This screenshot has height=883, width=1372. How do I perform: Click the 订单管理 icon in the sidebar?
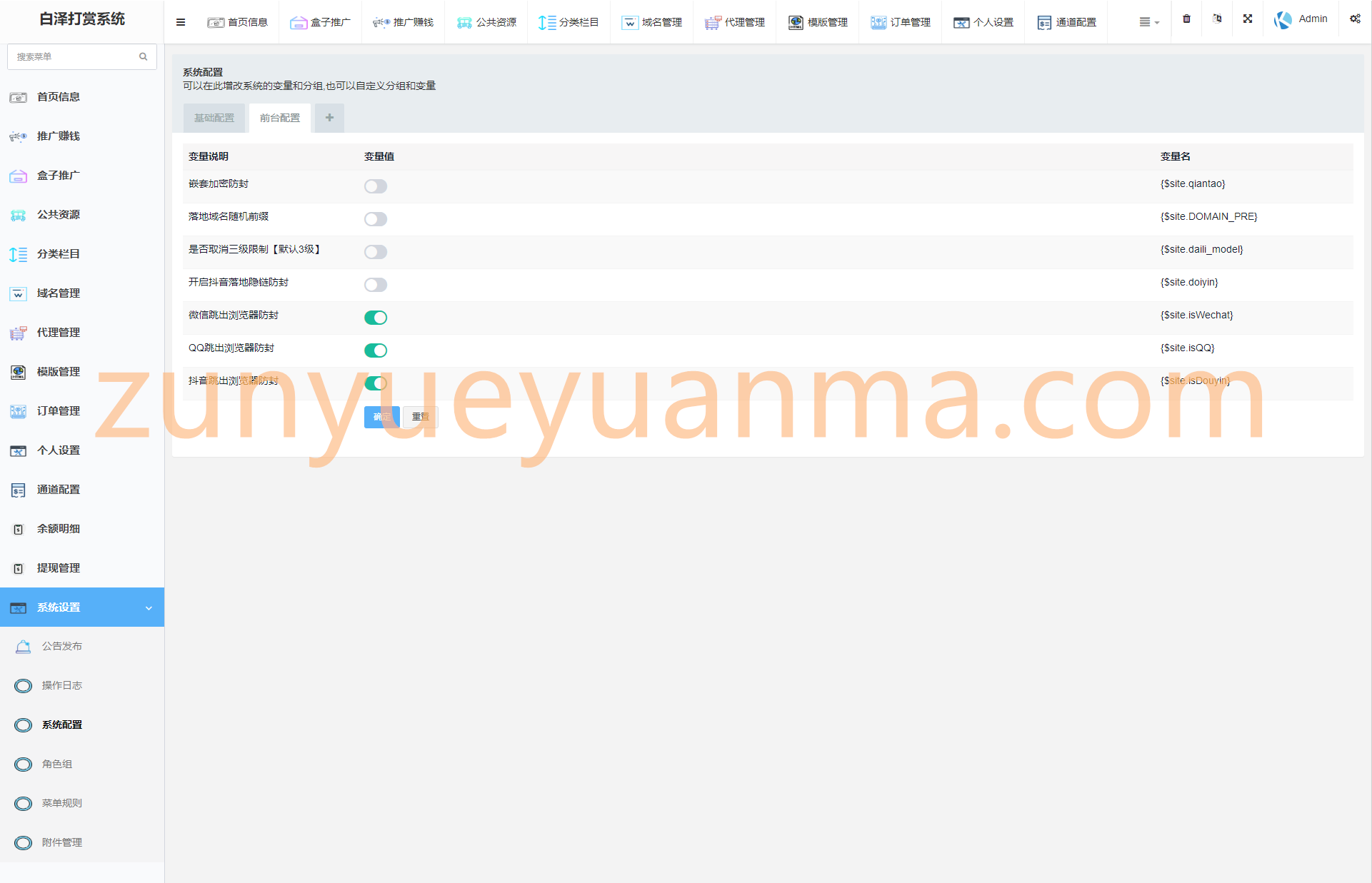(x=19, y=411)
